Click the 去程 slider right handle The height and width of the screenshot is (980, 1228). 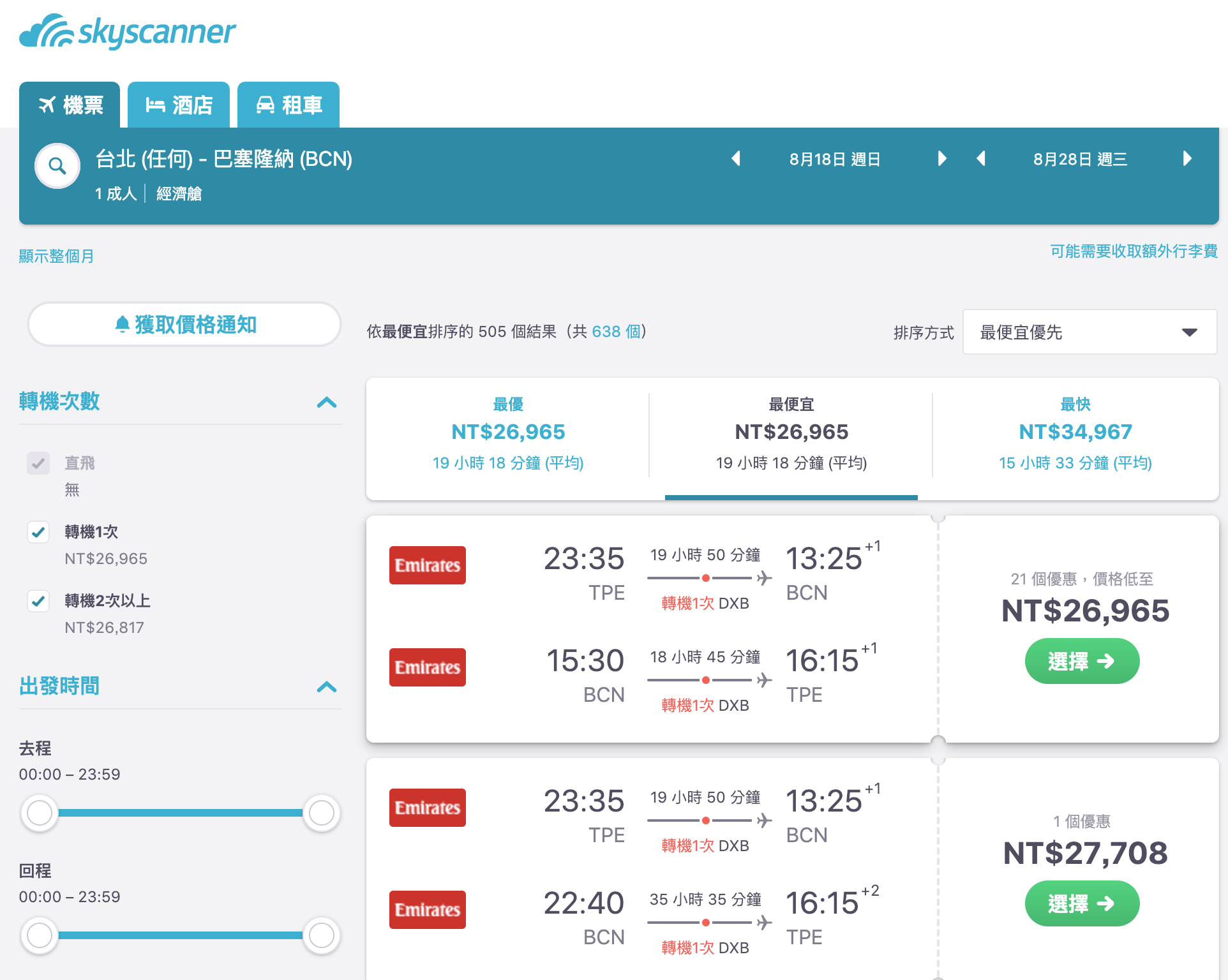[321, 813]
